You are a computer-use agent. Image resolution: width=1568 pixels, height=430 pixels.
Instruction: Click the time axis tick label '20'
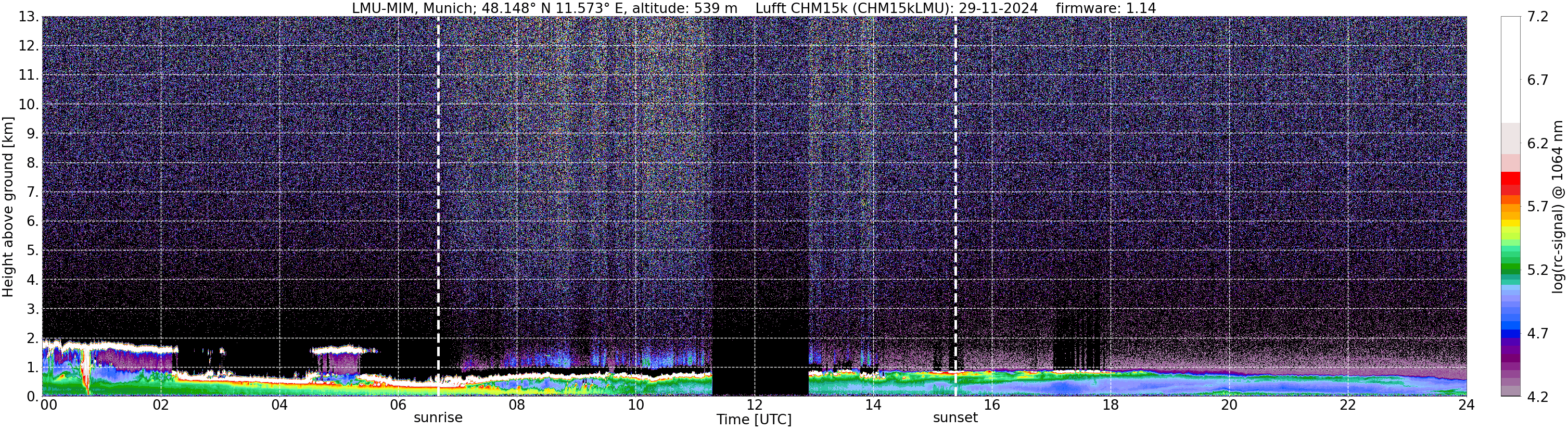point(1229,406)
